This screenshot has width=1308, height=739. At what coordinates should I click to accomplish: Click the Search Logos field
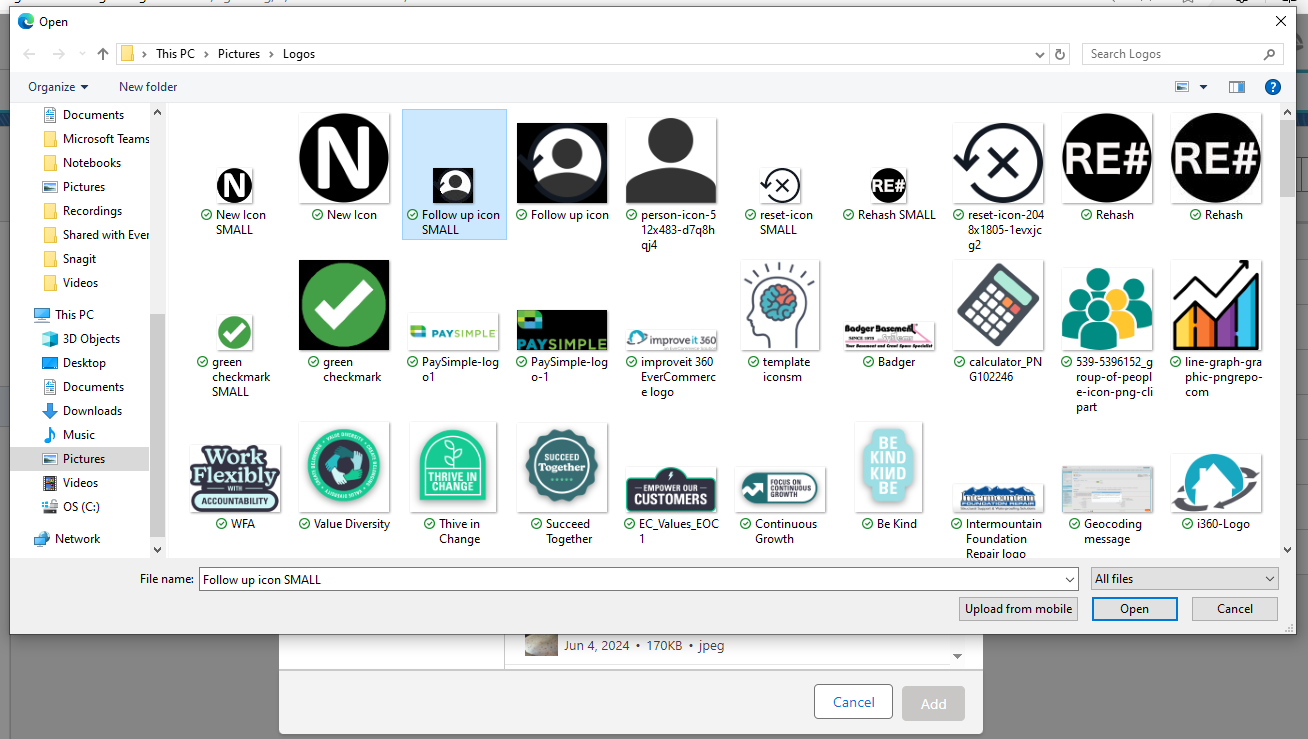pyautogui.click(x=1182, y=54)
